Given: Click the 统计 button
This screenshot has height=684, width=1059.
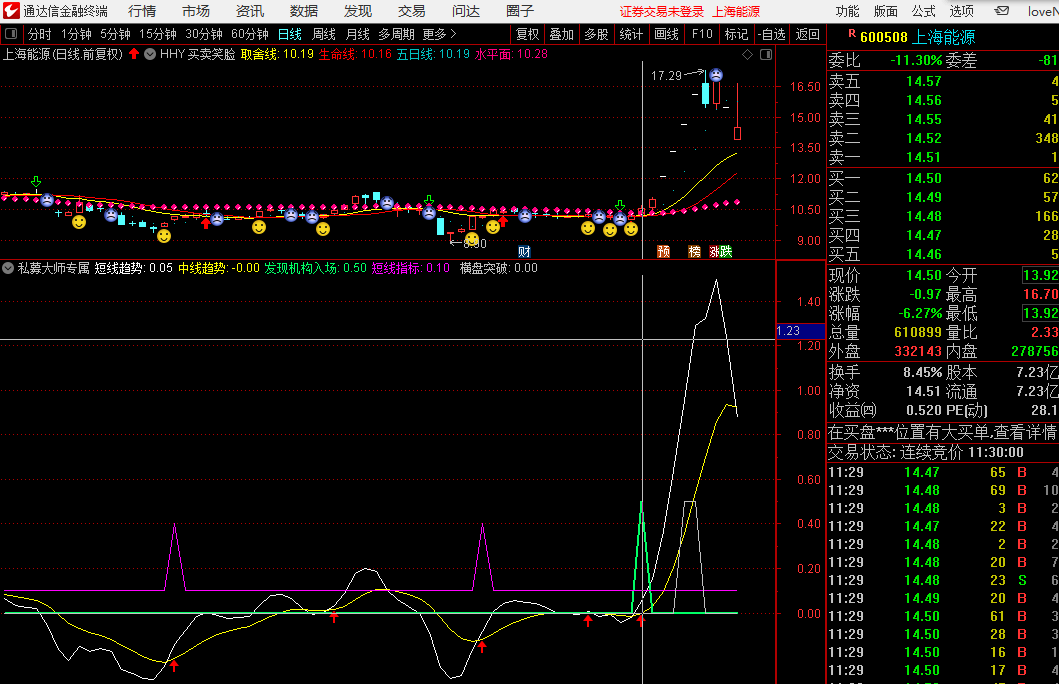Looking at the screenshot, I should coord(631,34).
